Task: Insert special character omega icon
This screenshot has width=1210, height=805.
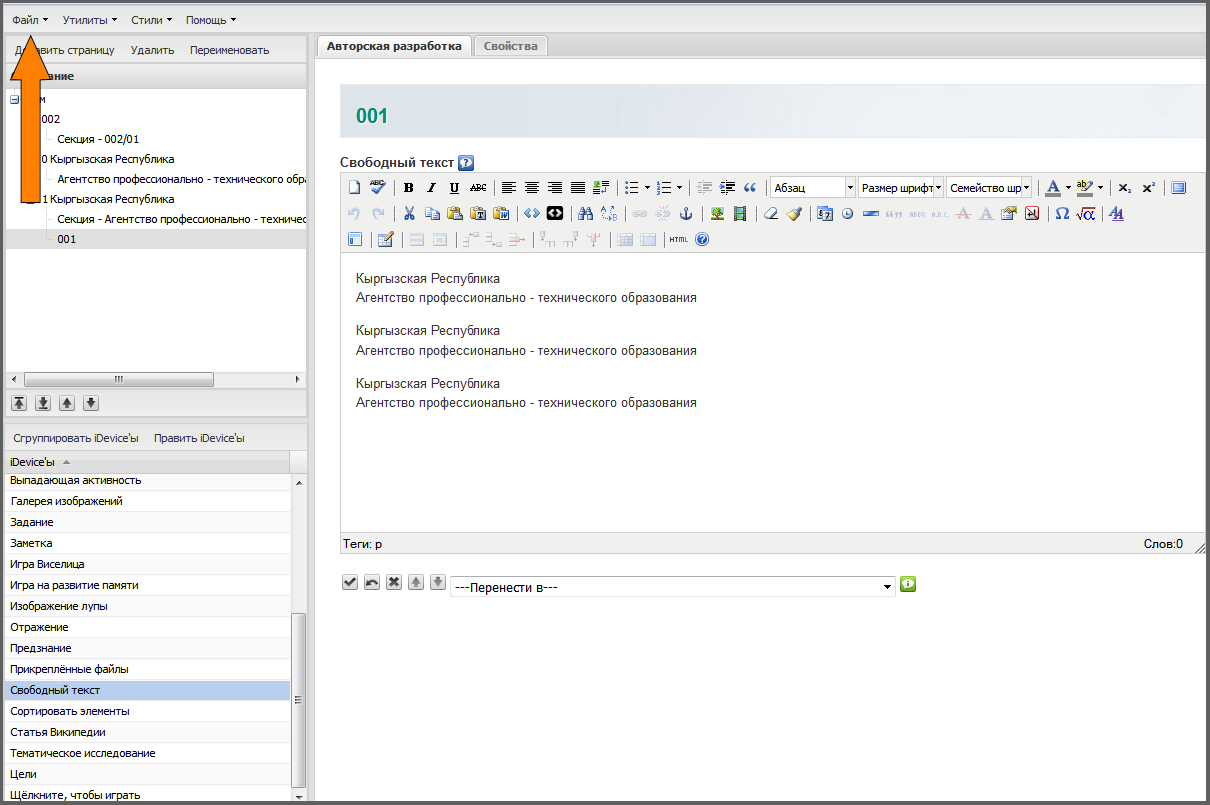Action: click(x=1062, y=214)
